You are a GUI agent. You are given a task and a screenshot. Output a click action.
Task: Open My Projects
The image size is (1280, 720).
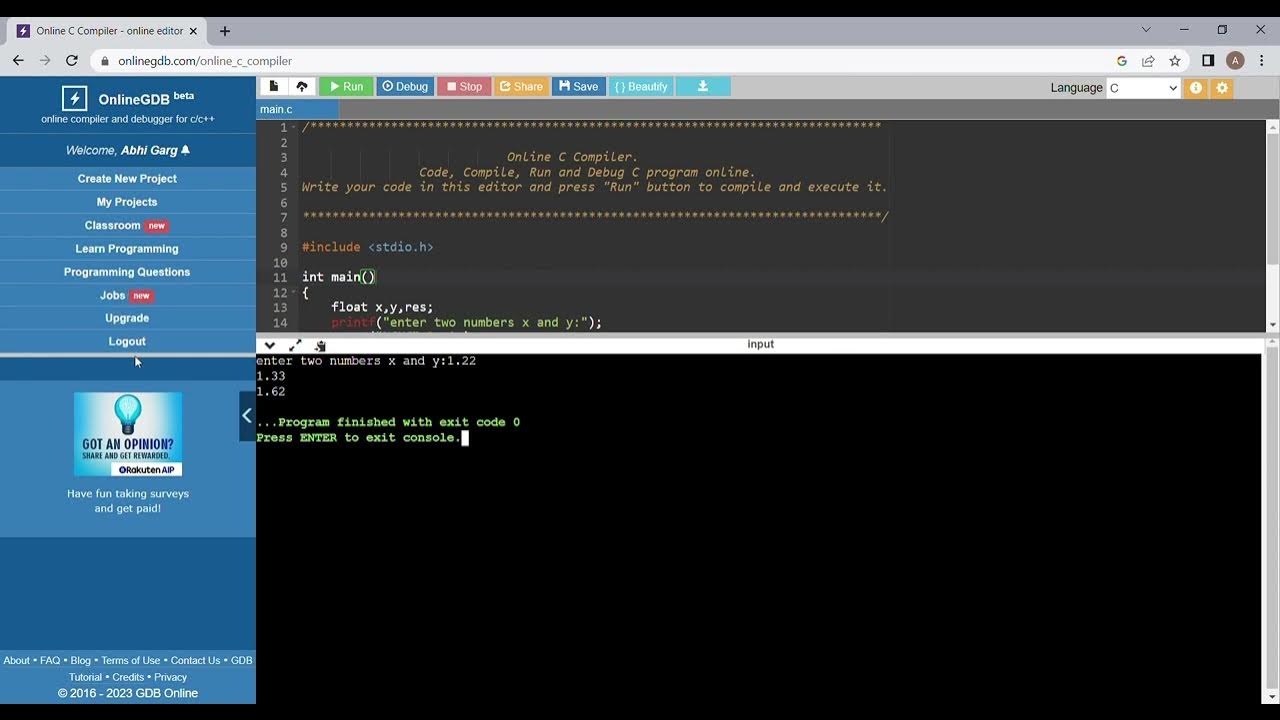point(127,202)
